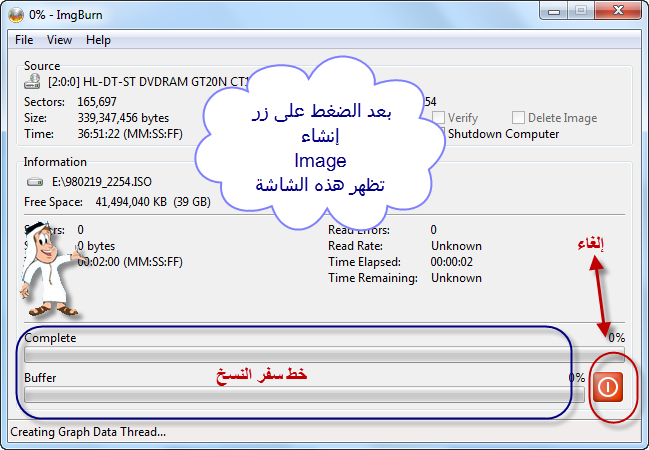Click the Complete progress bar
This screenshot has width=649, height=450.
[x=324, y=355]
